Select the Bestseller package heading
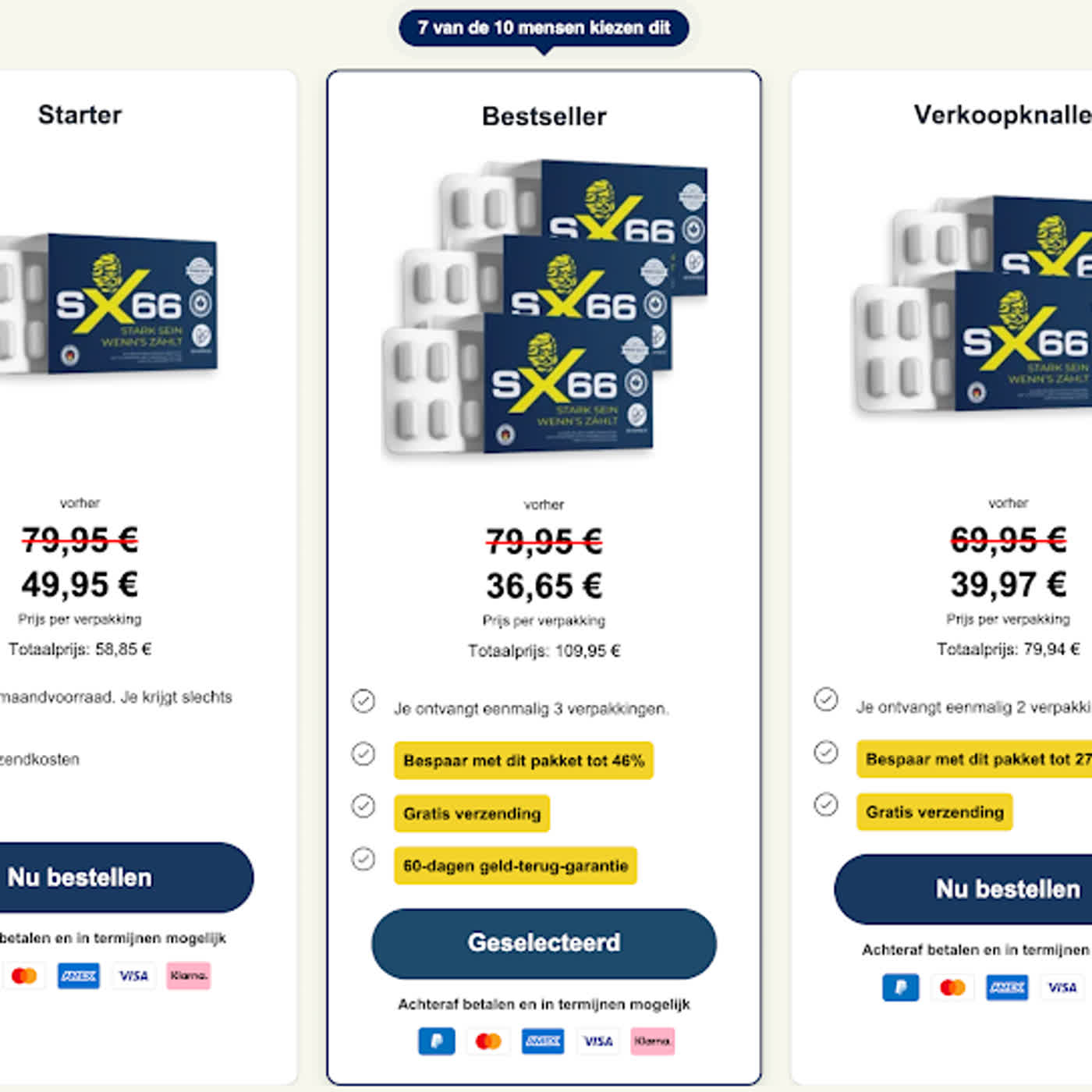This screenshot has height=1092, width=1092. click(x=544, y=116)
